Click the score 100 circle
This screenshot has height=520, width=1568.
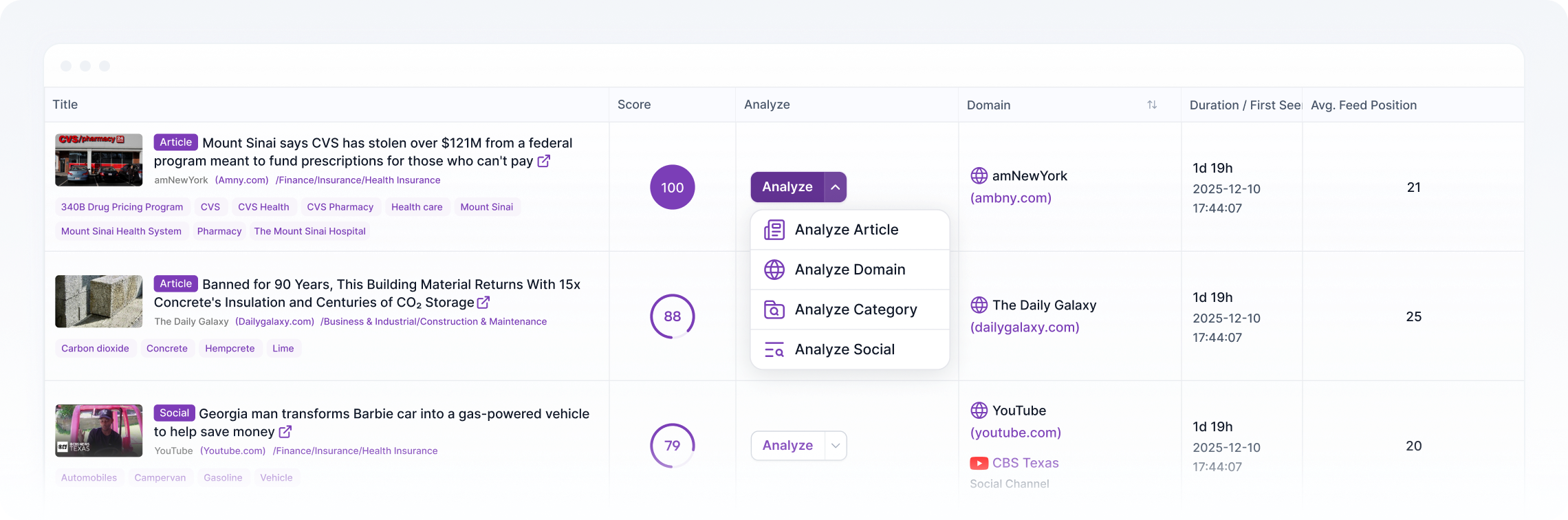point(673,187)
